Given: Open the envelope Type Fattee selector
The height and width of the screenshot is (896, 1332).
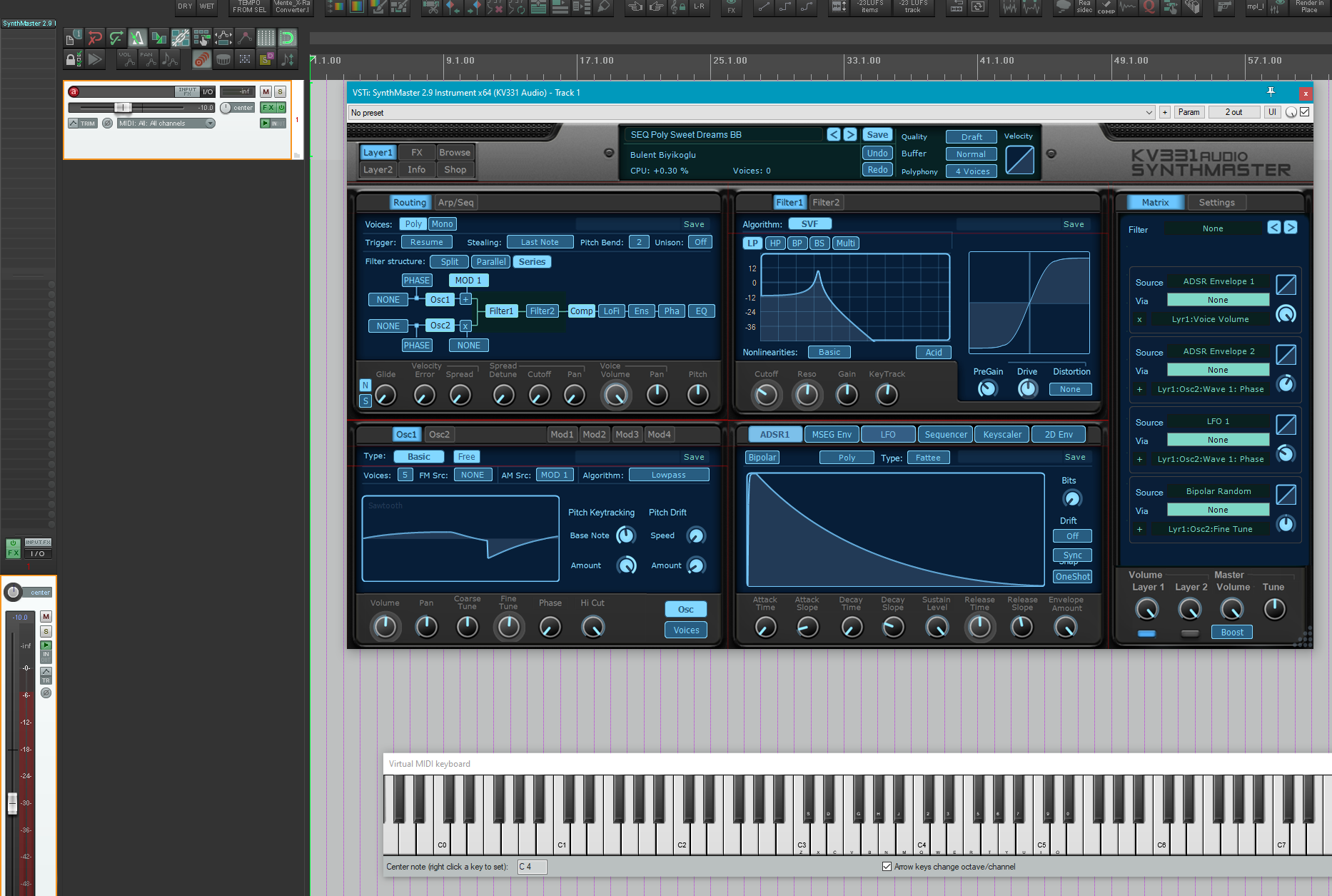Looking at the screenshot, I should tap(928, 458).
